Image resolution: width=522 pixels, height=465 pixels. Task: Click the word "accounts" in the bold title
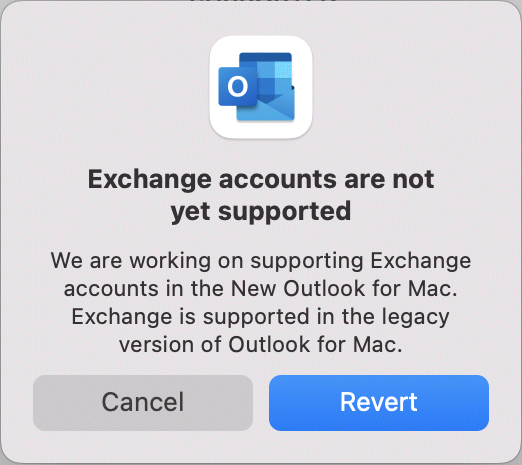278,180
